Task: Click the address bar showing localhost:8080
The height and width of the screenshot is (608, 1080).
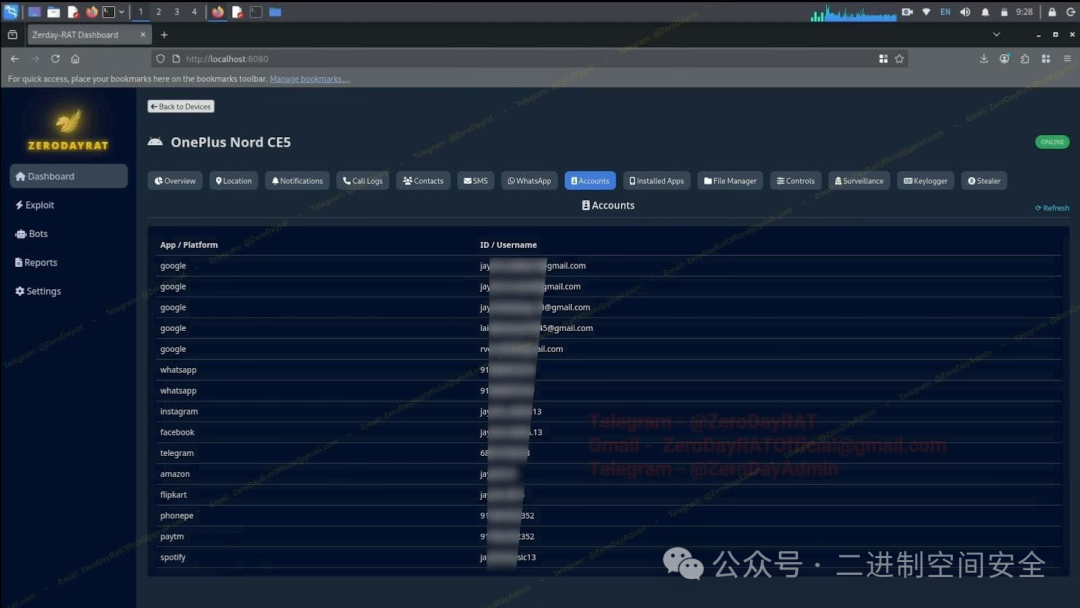Action: [x=240, y=59]
